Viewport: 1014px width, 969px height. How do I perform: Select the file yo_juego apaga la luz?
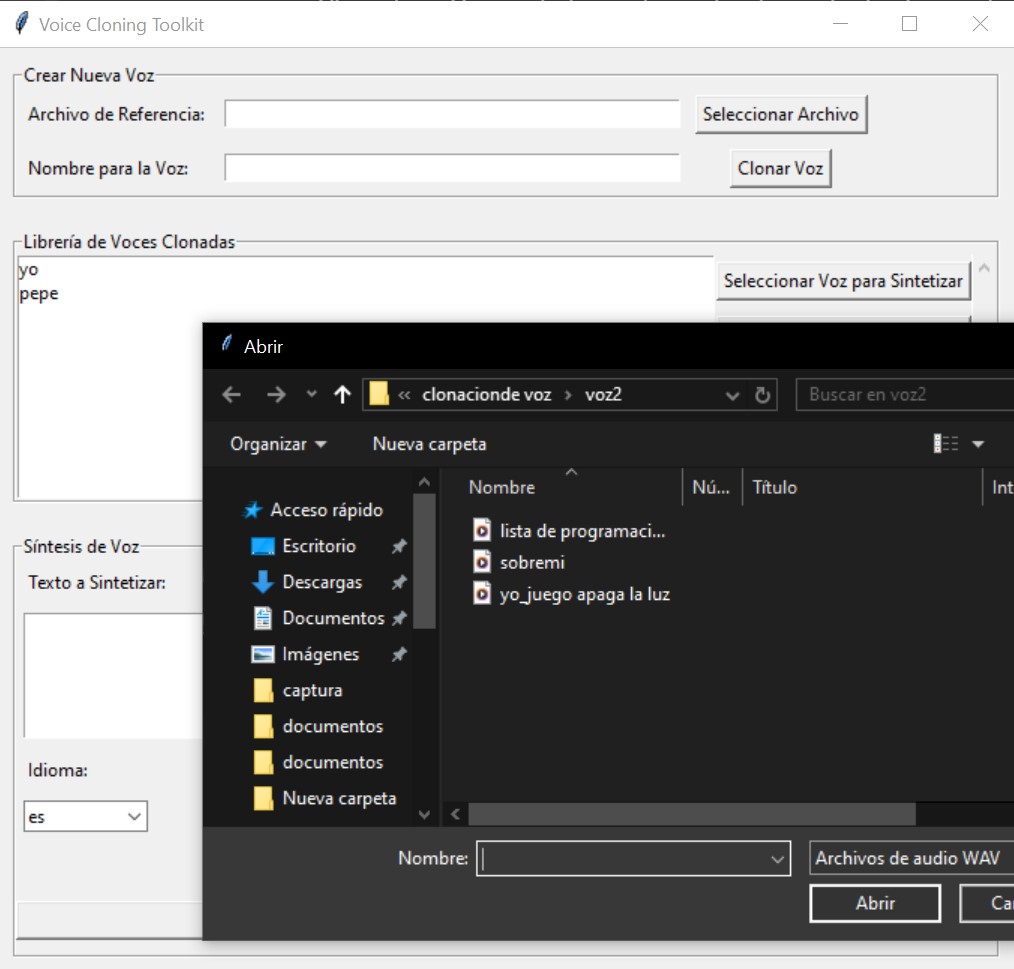click(x=585, y=594)
